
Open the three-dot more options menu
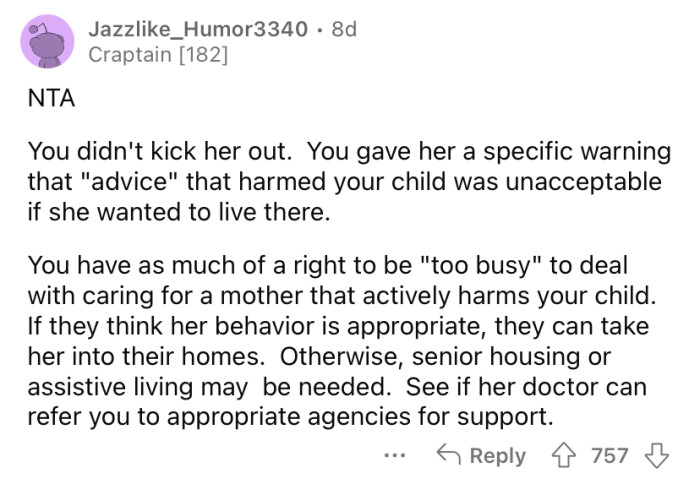tap(396, 456)
